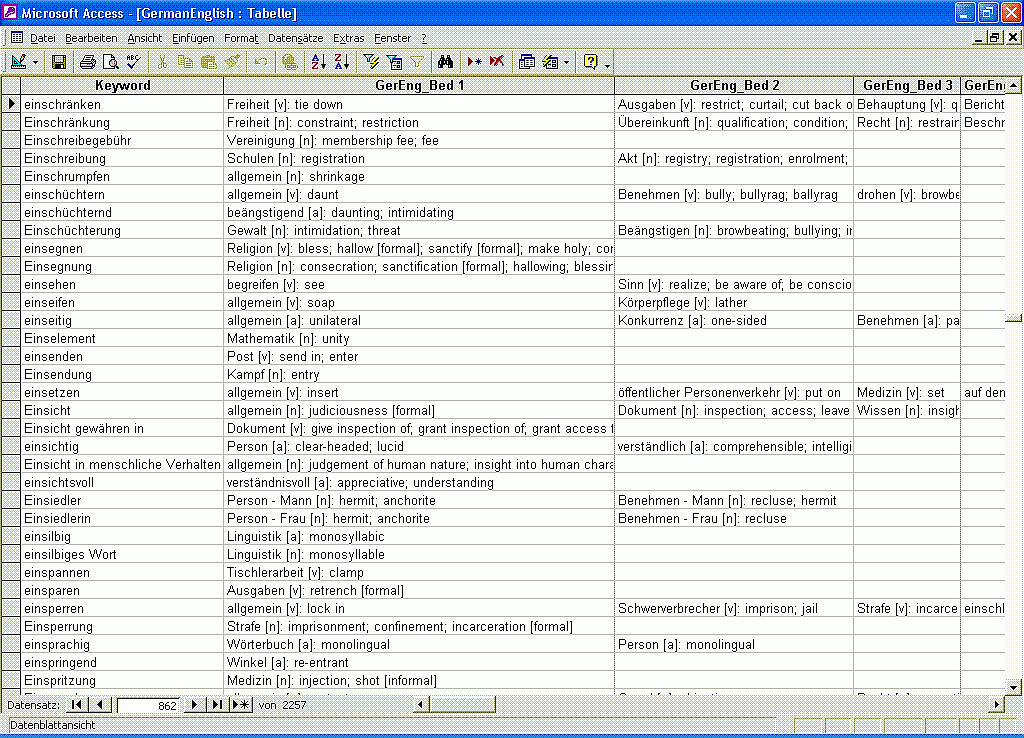This screenshot has height=738, width=1024.
Task: Click the cell 'Mathematik [n]: unity'
Action: pyautogui.click(x=419, y=338)
